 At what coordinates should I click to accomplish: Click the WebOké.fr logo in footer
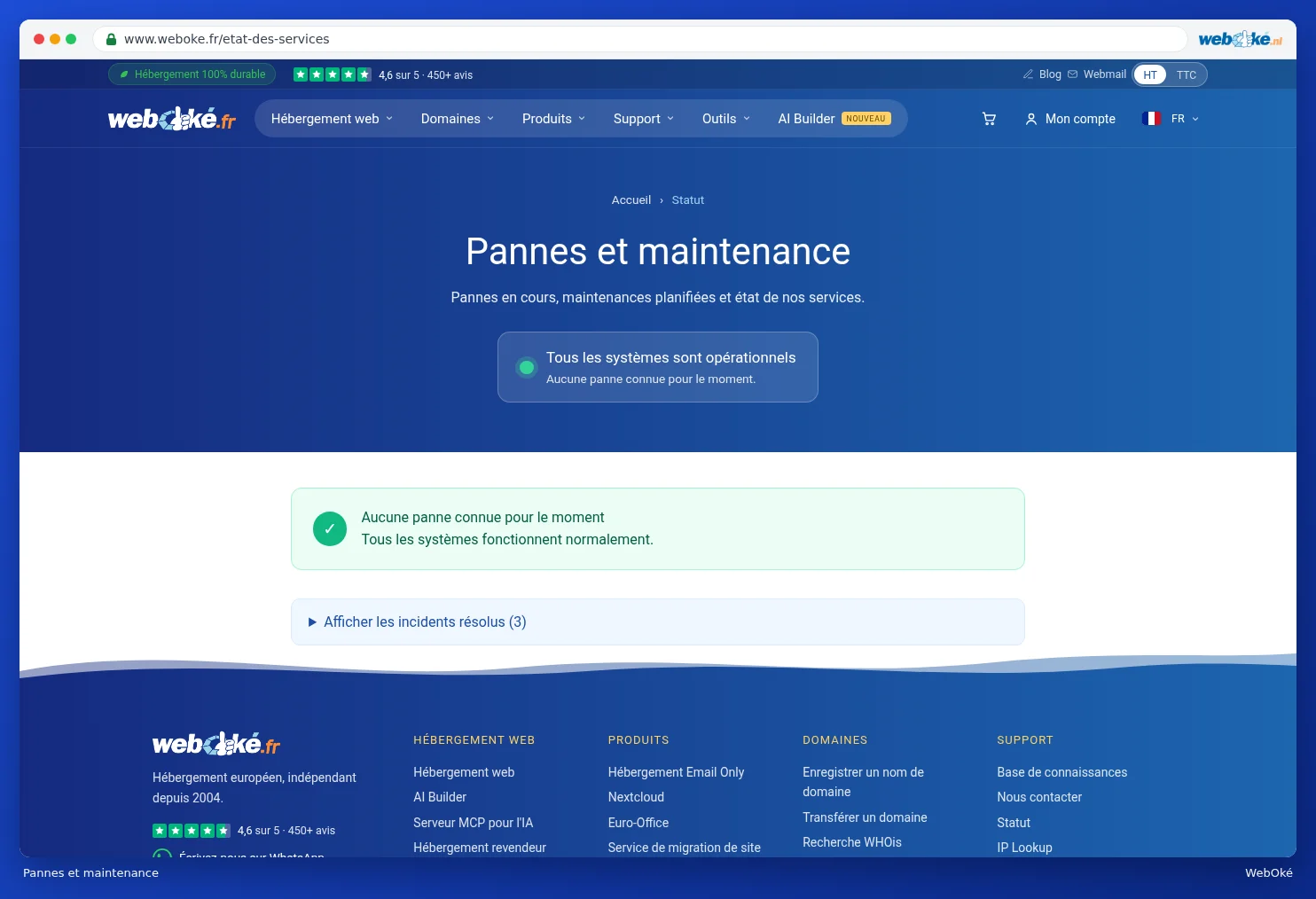click(216, 744)
